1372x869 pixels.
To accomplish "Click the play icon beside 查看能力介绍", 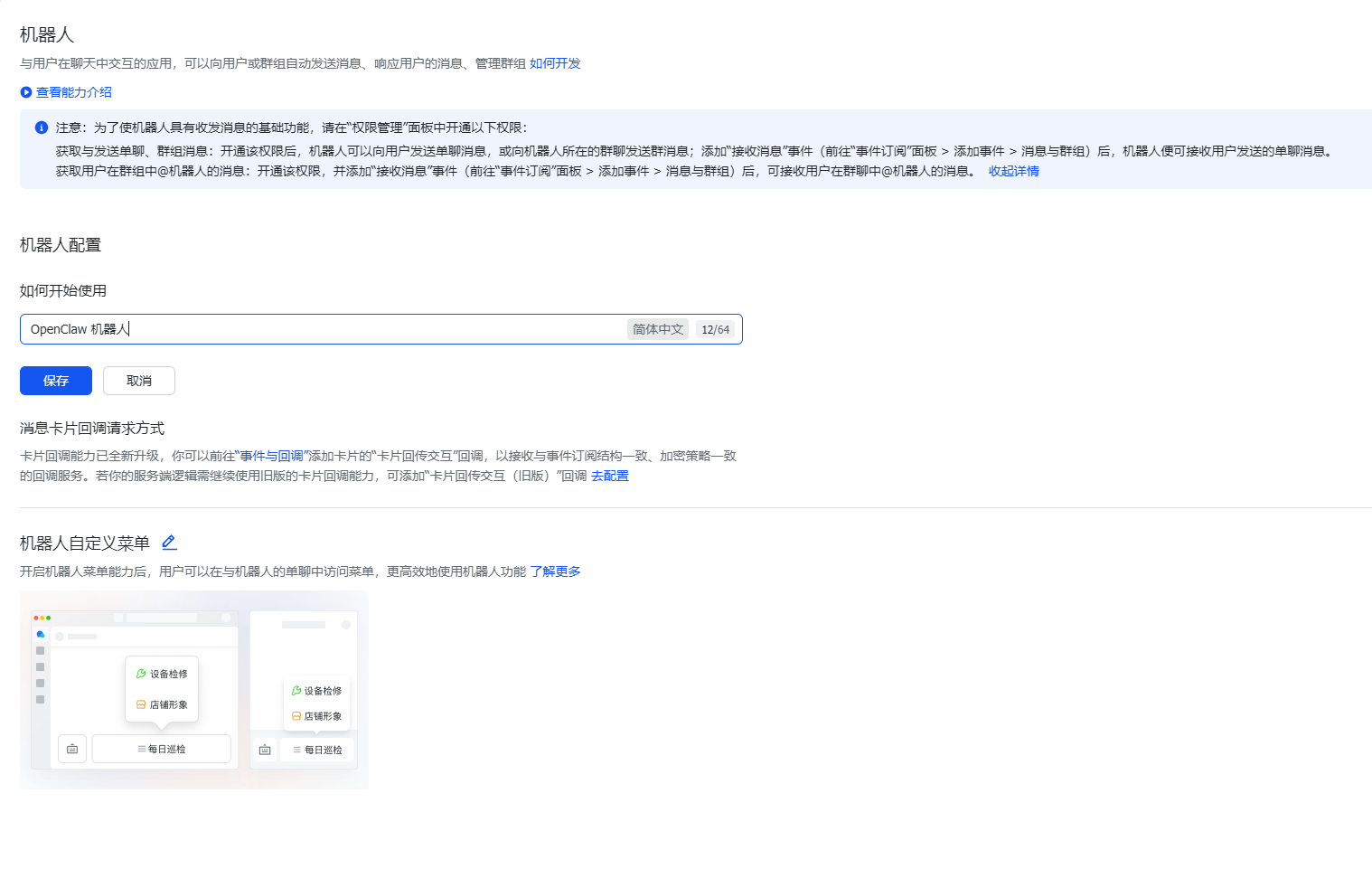I will pyautogui.click(x=26, y=92).
